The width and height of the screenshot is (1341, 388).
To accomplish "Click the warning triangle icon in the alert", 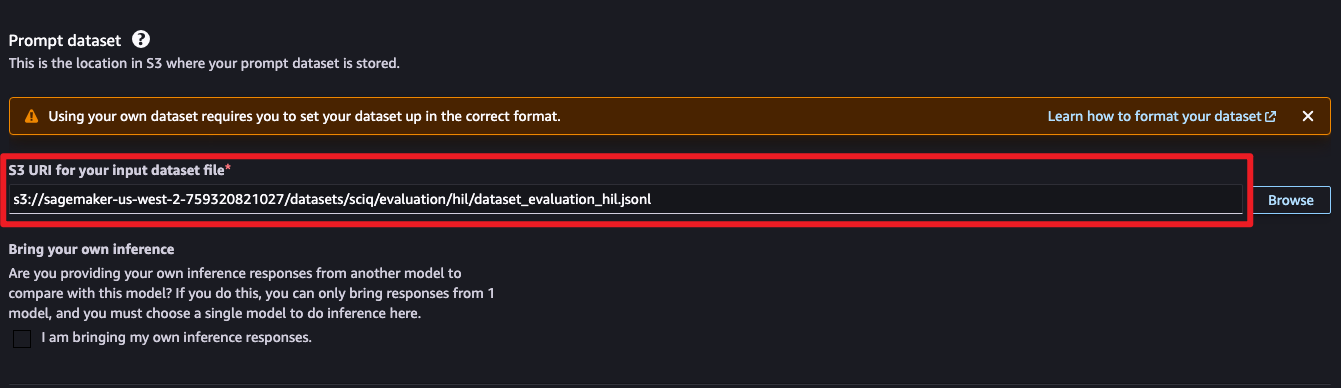I will point(30,117).
